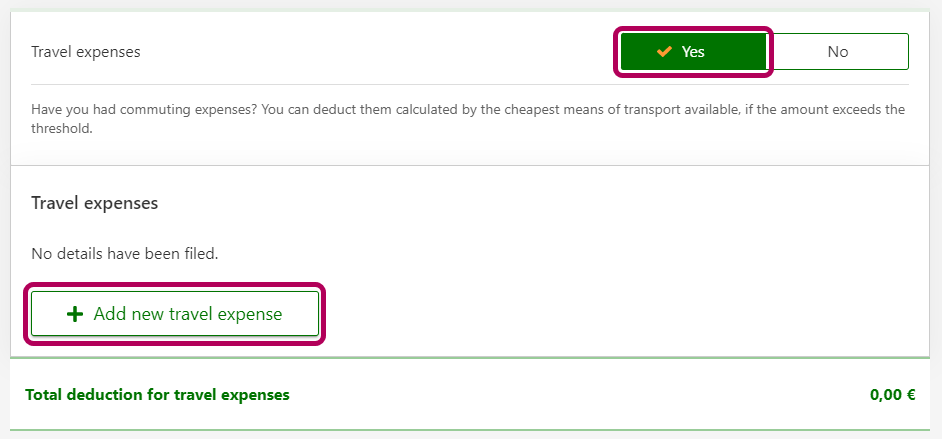Image resolution: width=942 pixels, height=439 pixels.
Task: Click the "Yes" text in the green button
Action: point(693,52)
